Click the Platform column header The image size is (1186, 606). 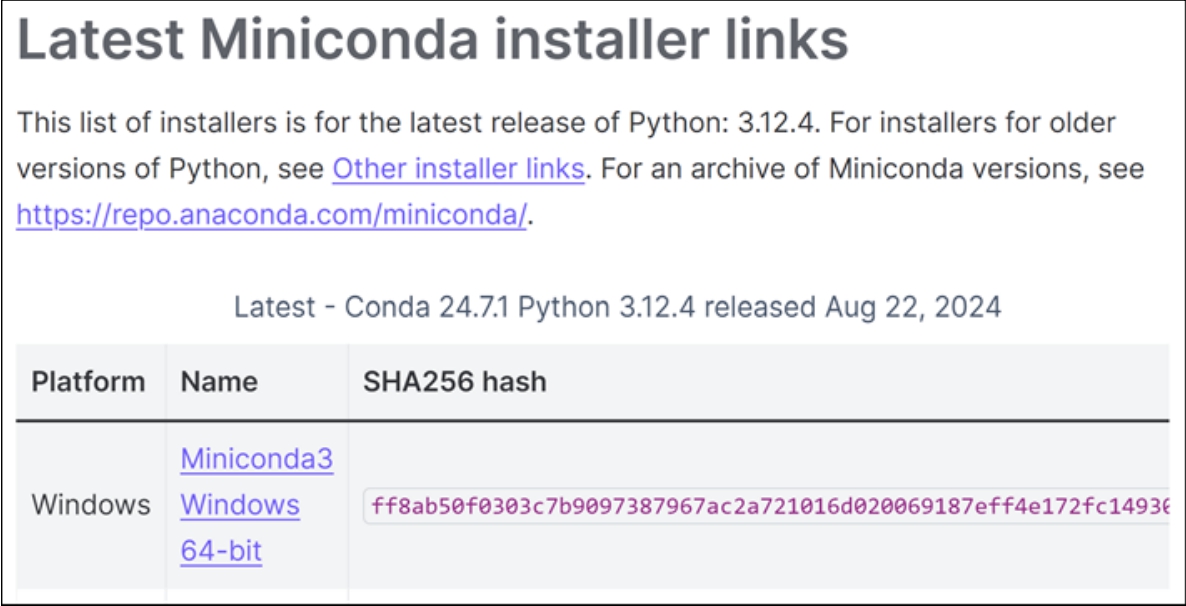[x=88, y=381]
